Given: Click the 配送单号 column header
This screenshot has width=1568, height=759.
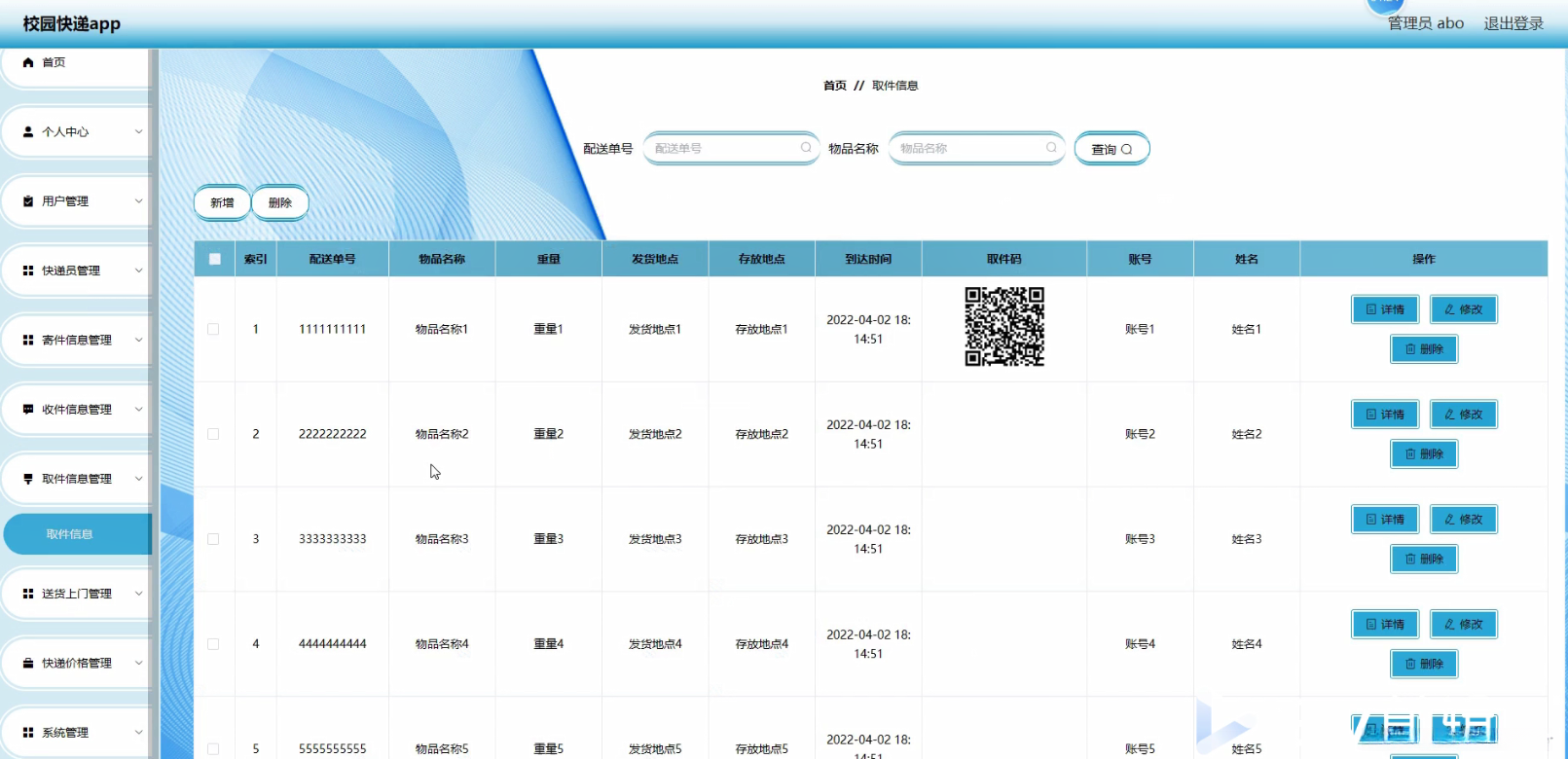Looking at the screenshot, I should pos(333,259).
